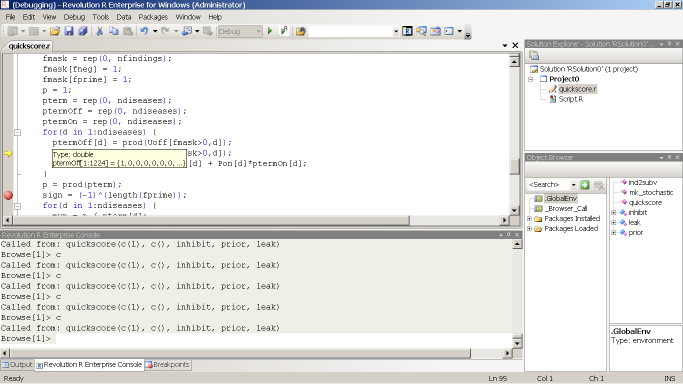Select the Revolution R Enterprise Console tab
The image size is (683, 384).
click(89, 365)
